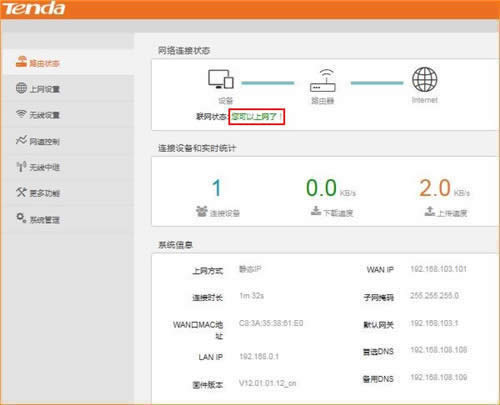Click the upload speed 2.0 KB/s value
The image size is (500, 405).
tap(444, 188)
